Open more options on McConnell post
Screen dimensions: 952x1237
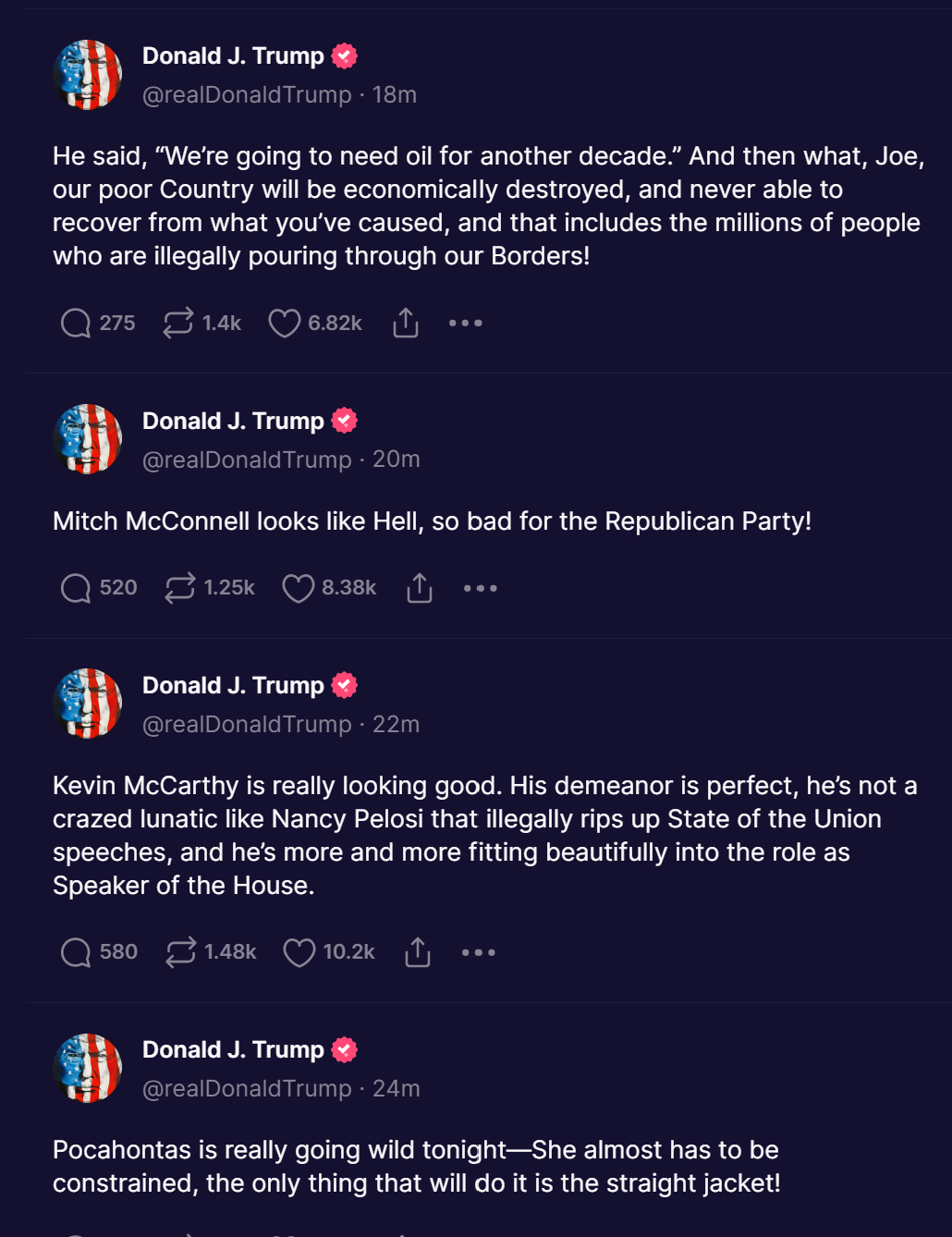tap(481, 588)
